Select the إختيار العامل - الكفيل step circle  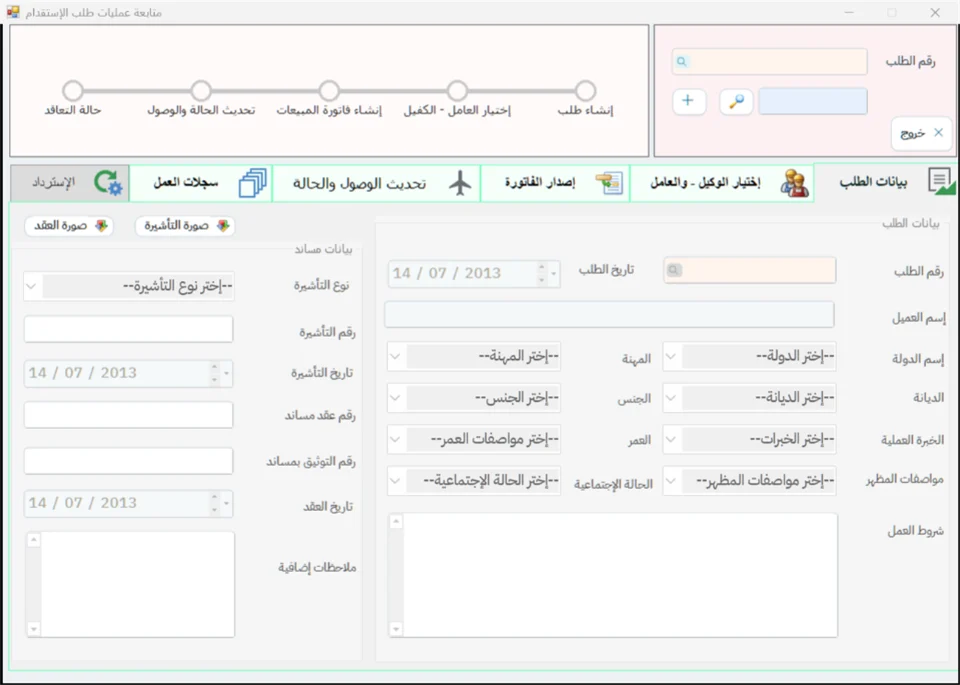(457, 91)
